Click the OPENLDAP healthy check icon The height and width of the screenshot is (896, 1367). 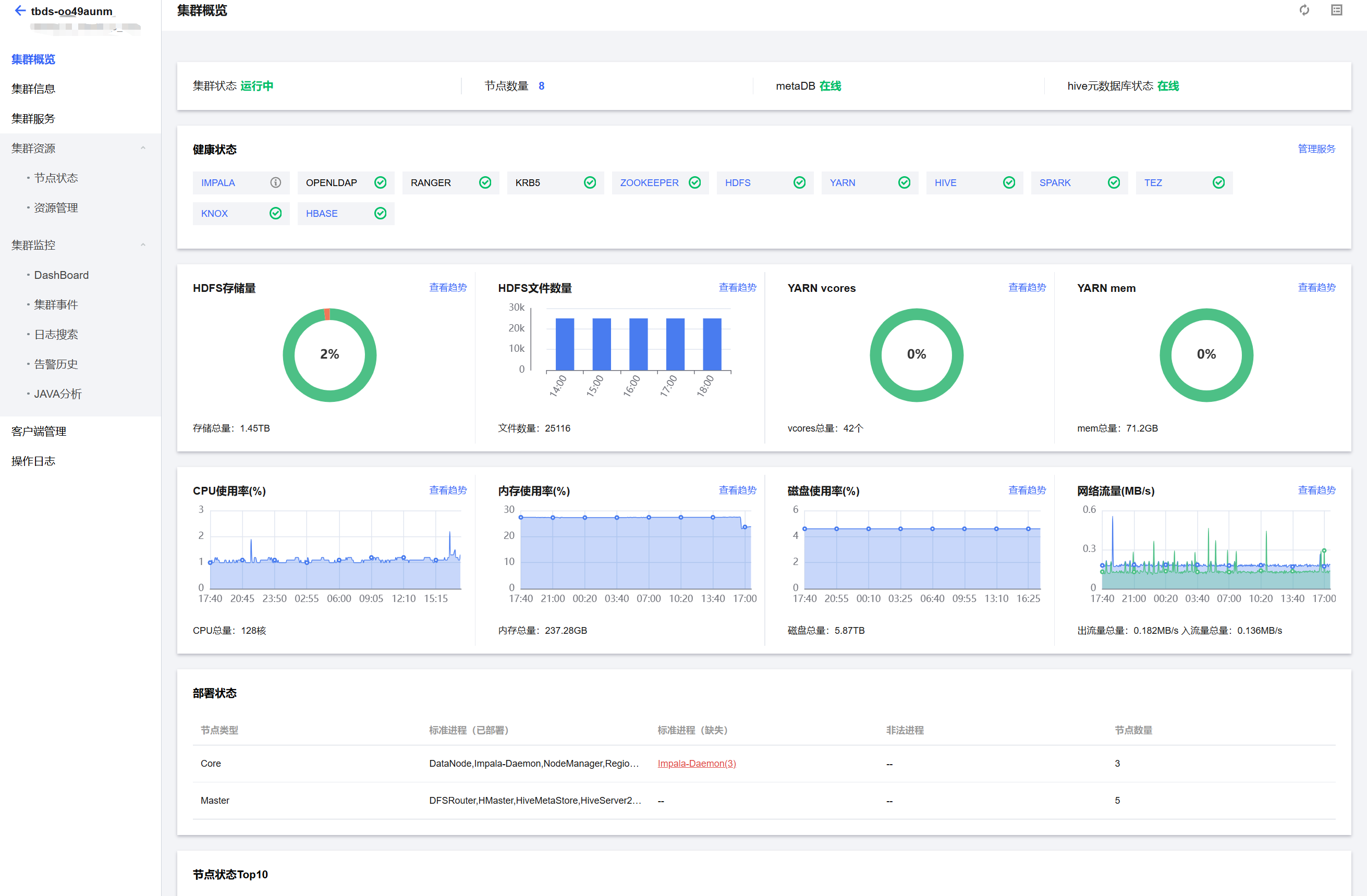380,182
